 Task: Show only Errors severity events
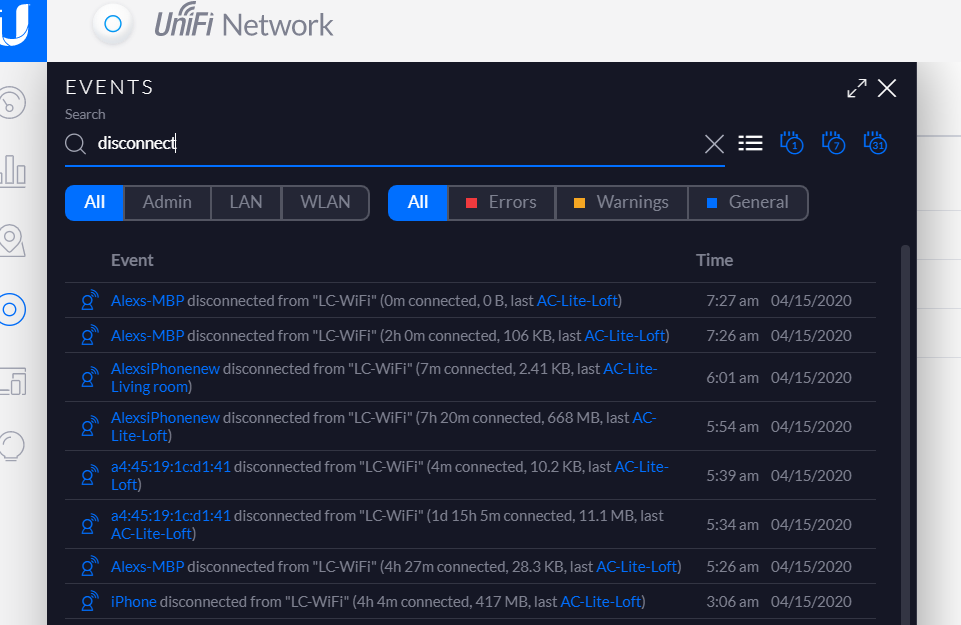[x=501, y=202]
